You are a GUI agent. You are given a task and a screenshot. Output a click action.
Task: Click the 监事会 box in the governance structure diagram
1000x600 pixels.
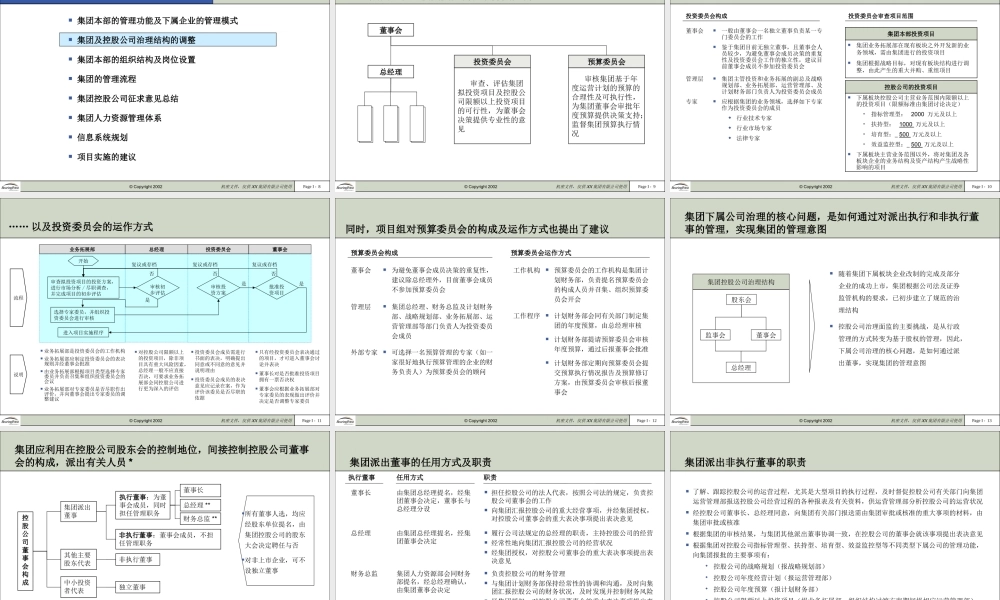(715, 335)
